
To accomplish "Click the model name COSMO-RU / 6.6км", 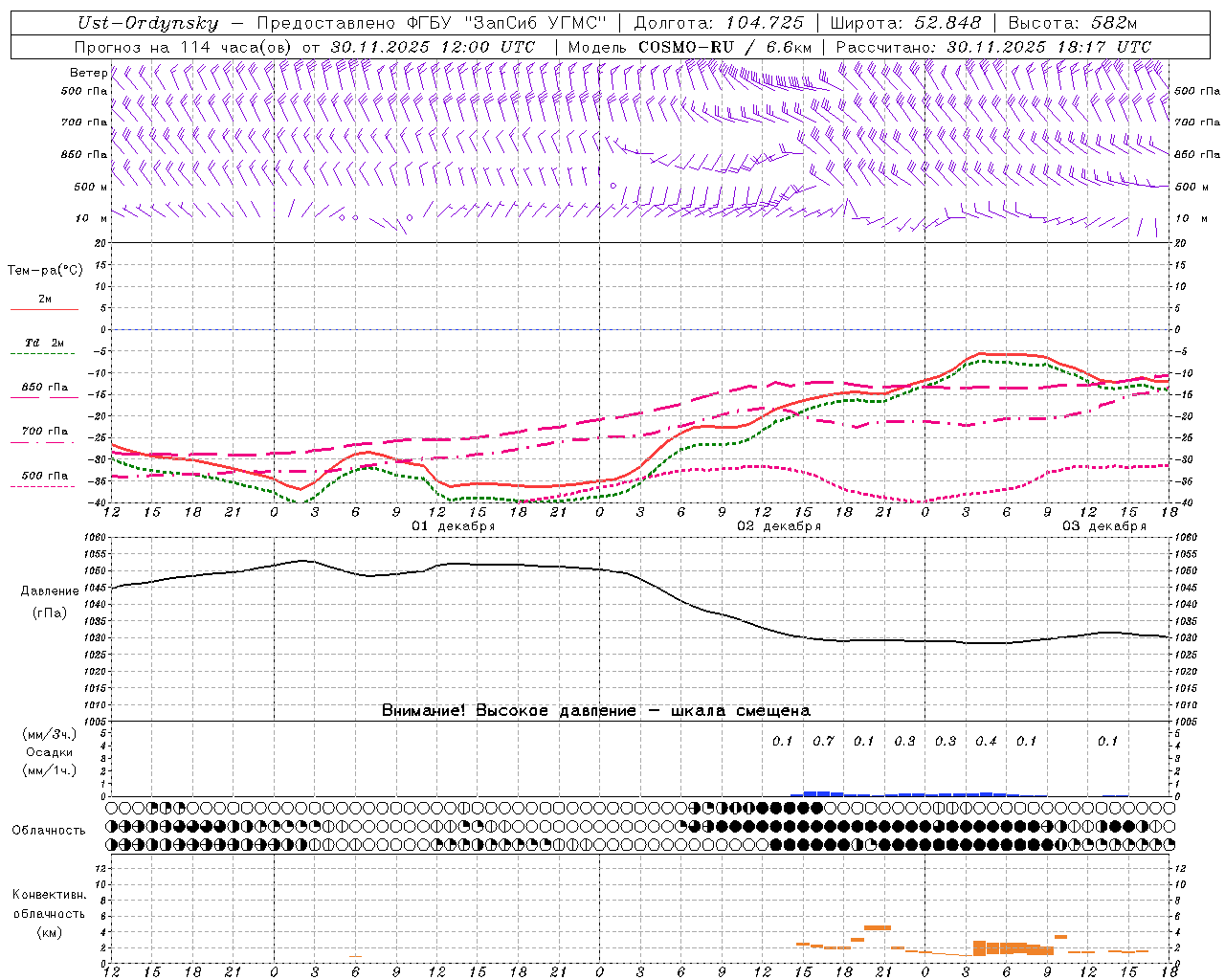I will (724, 47).
